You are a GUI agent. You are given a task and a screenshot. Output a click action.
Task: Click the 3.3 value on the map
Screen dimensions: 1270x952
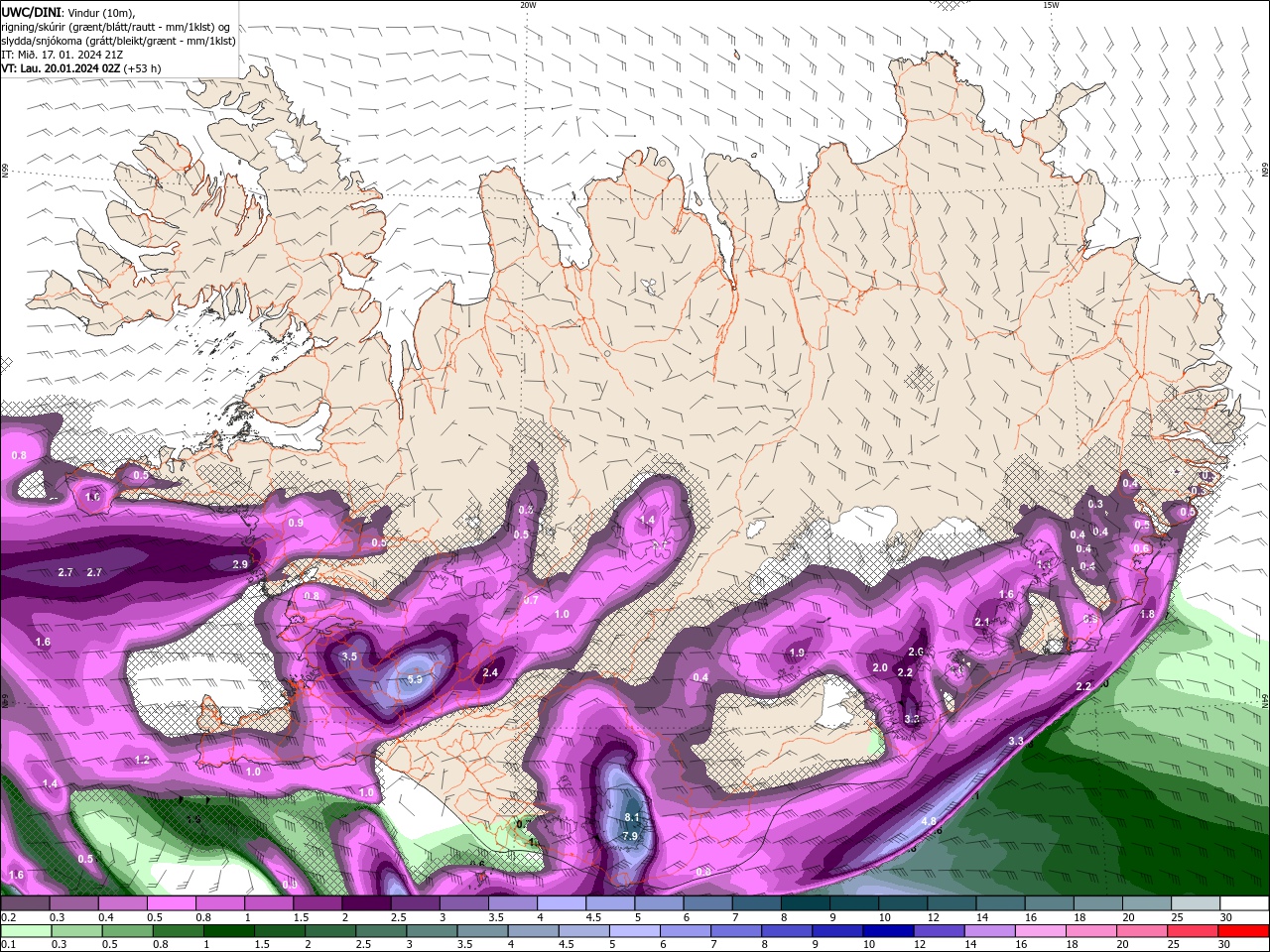(x=1016, y=741)
